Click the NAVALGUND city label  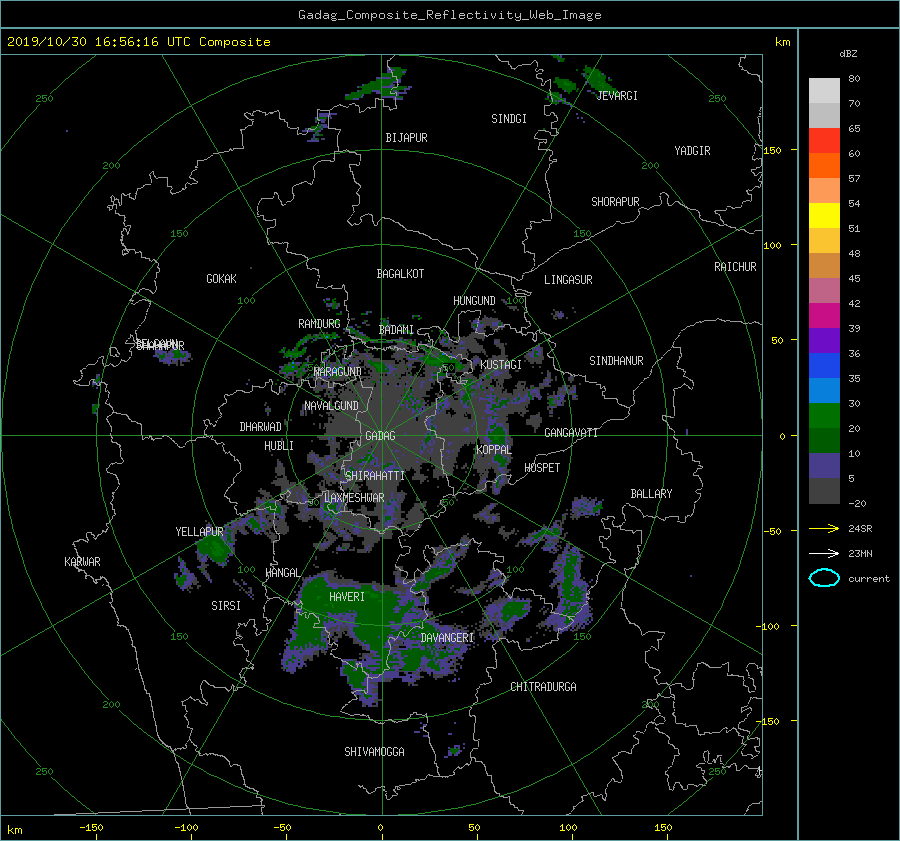(x=331, y=406)
